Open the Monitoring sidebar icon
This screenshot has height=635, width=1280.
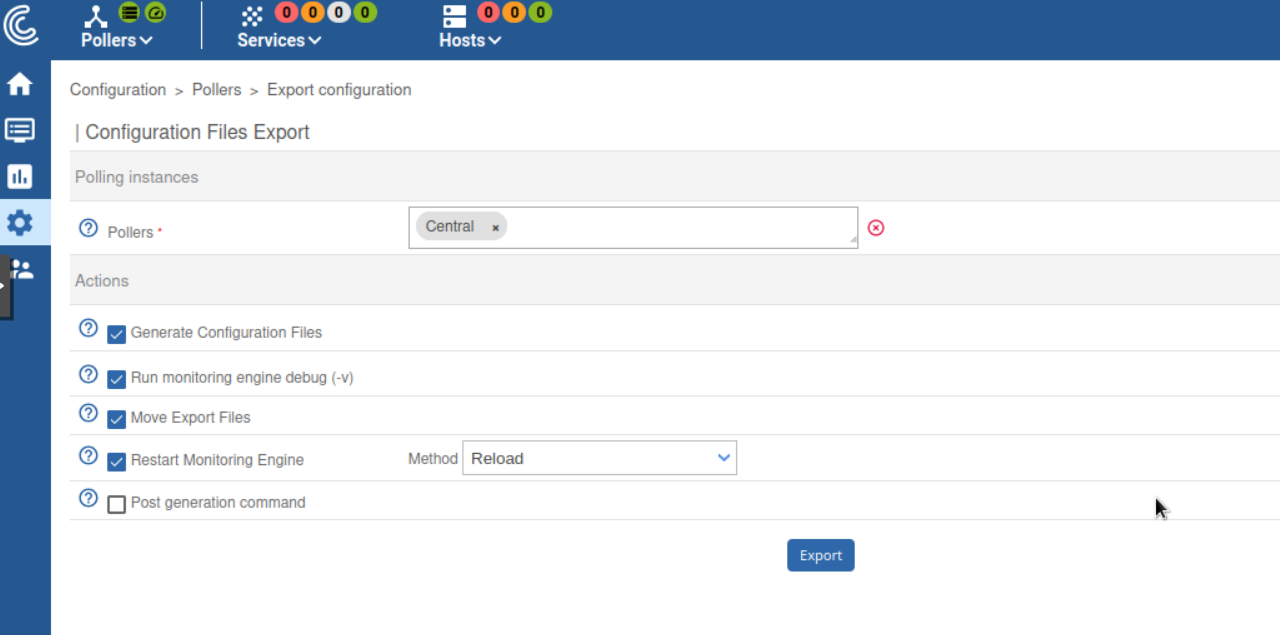[20, 130]
